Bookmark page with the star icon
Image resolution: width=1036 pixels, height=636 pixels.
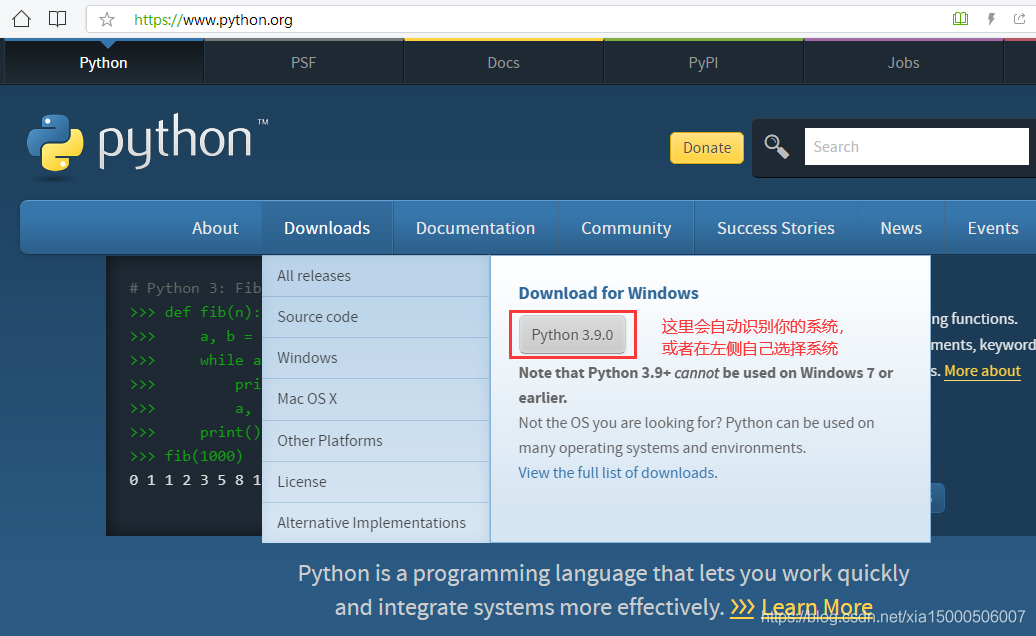107,19
